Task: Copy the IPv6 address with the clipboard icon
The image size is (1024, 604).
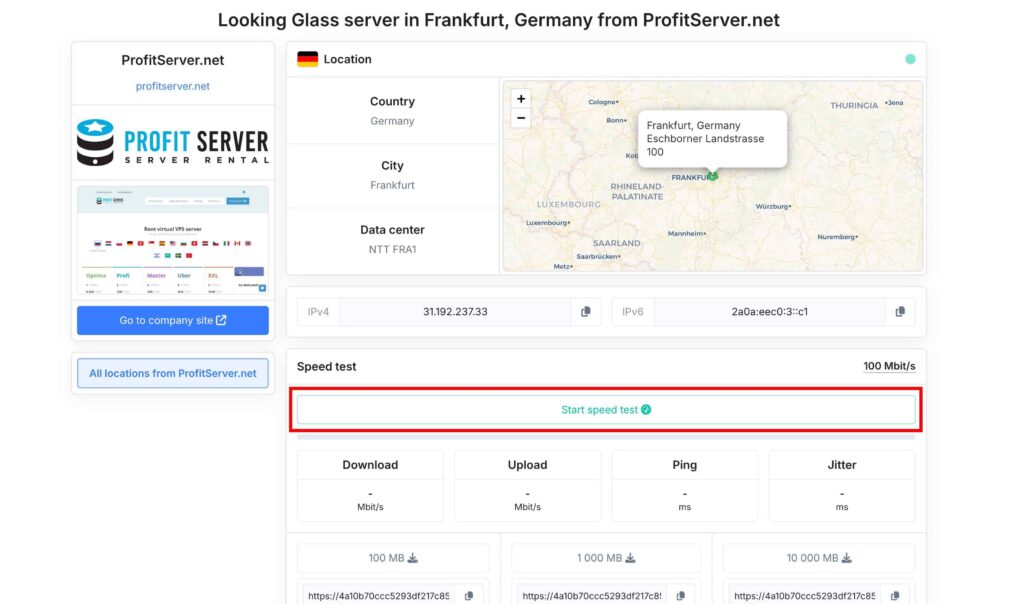Action: pyautogui.click(x=900, y=312)
